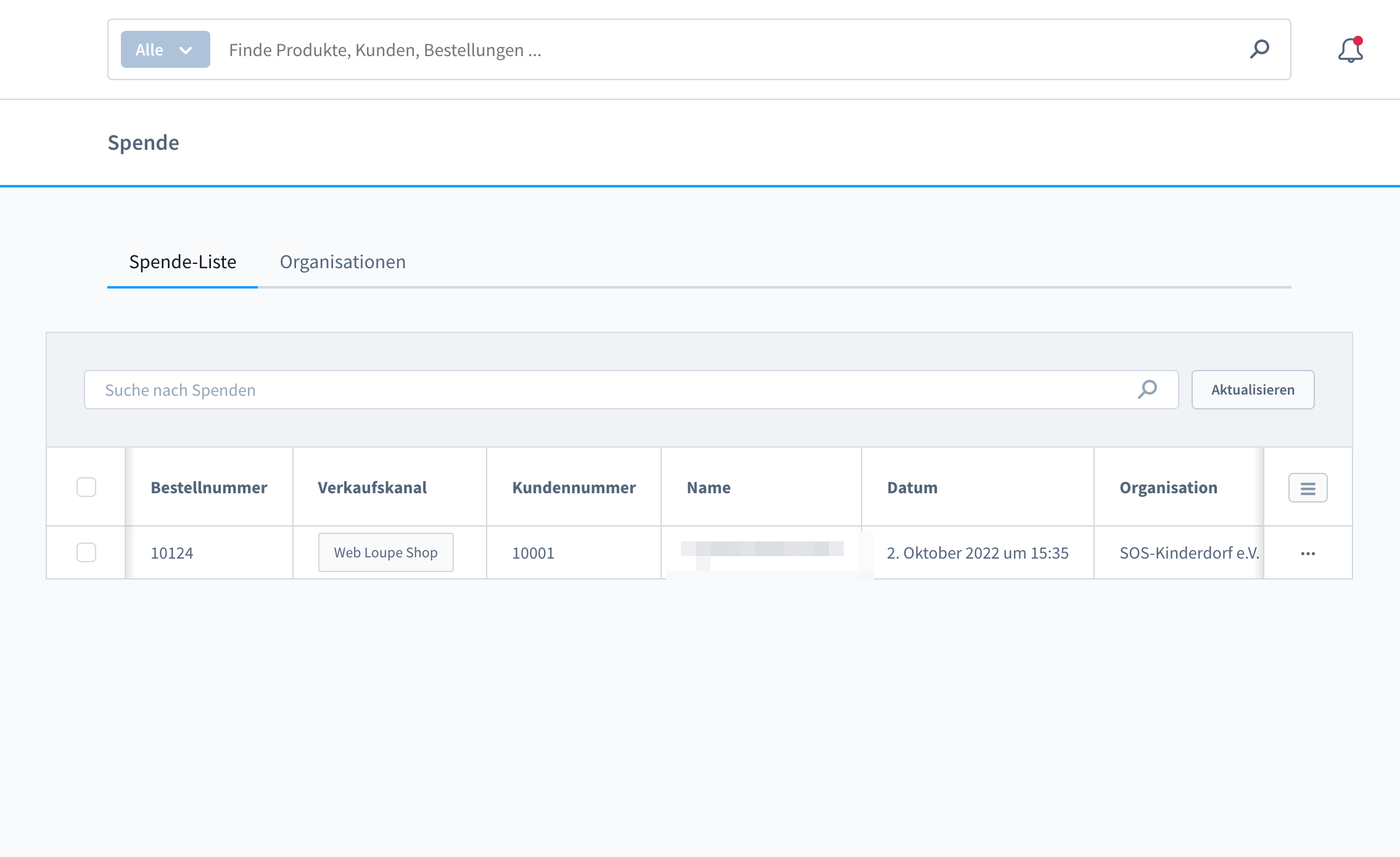1400x857 pixels.
Task: Sort by the Name column header
Action: (x=761, y=488)
